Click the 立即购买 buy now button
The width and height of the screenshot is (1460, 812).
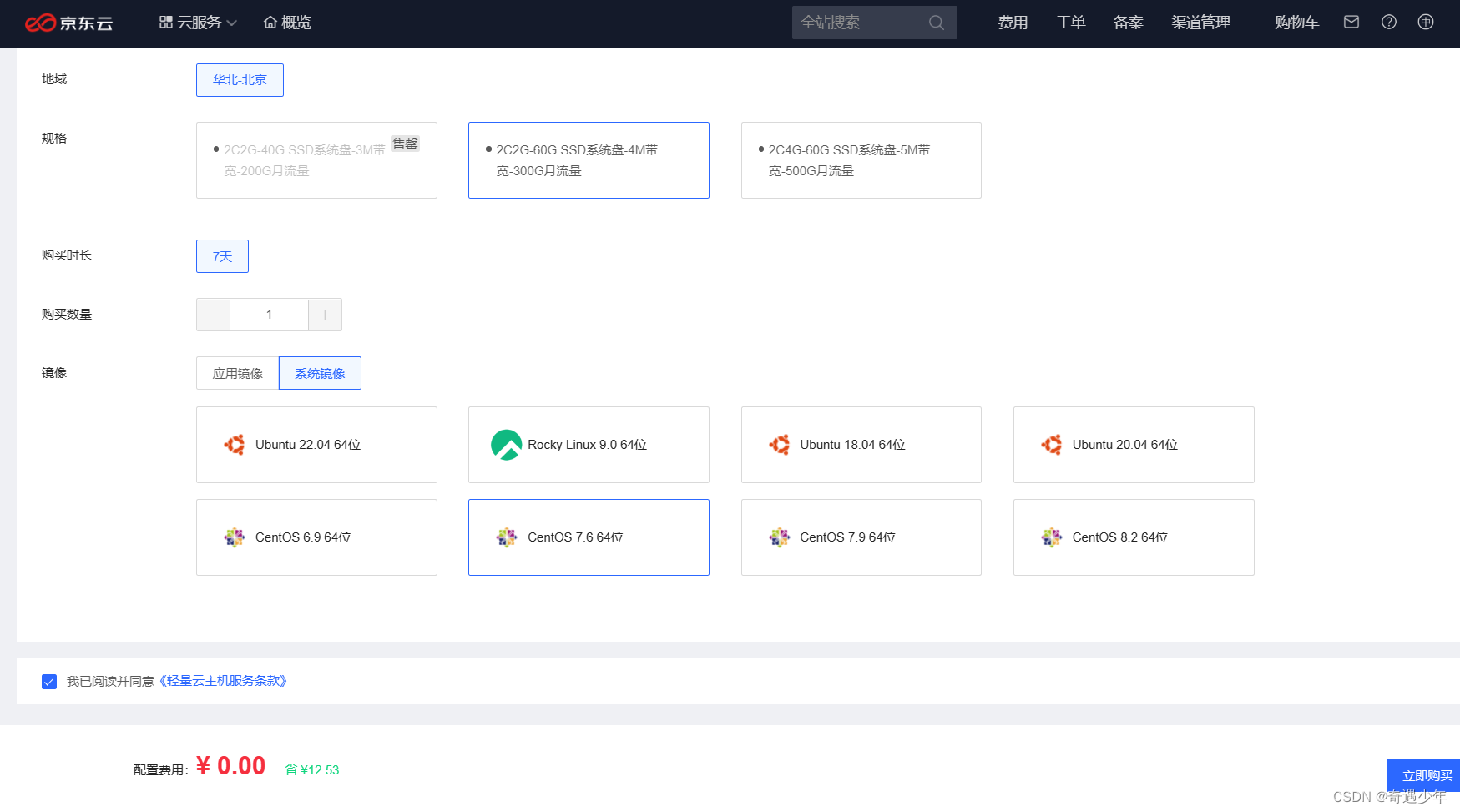tap(1423, 775)
